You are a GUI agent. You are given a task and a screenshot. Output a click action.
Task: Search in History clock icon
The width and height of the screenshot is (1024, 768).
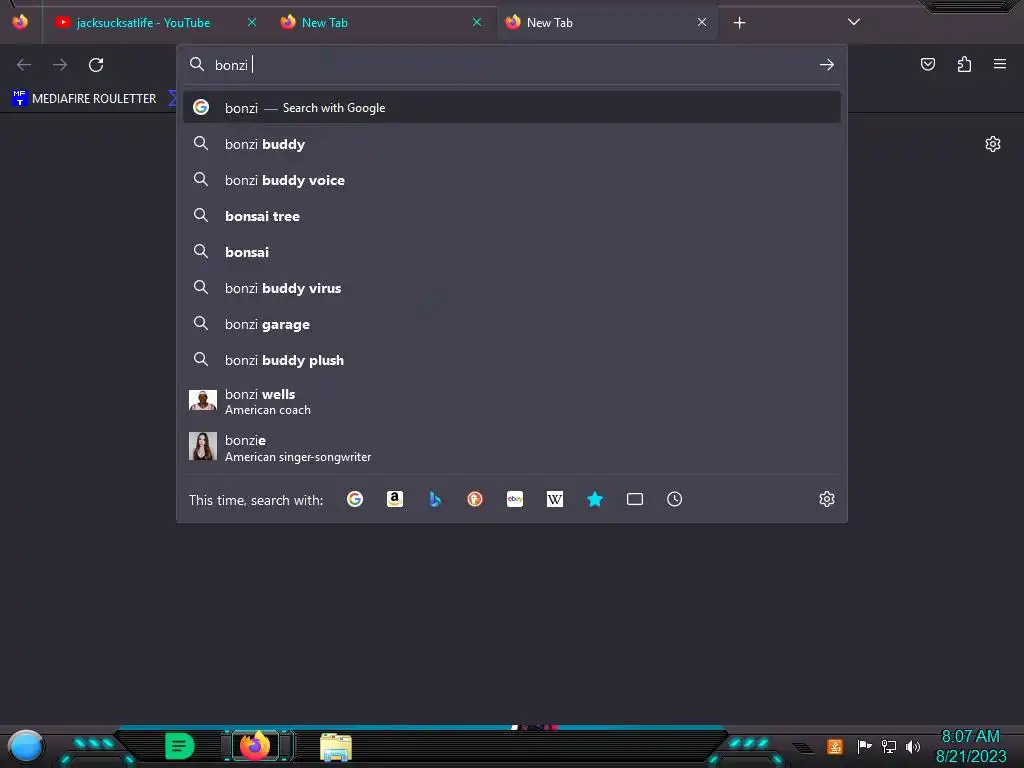675,499
